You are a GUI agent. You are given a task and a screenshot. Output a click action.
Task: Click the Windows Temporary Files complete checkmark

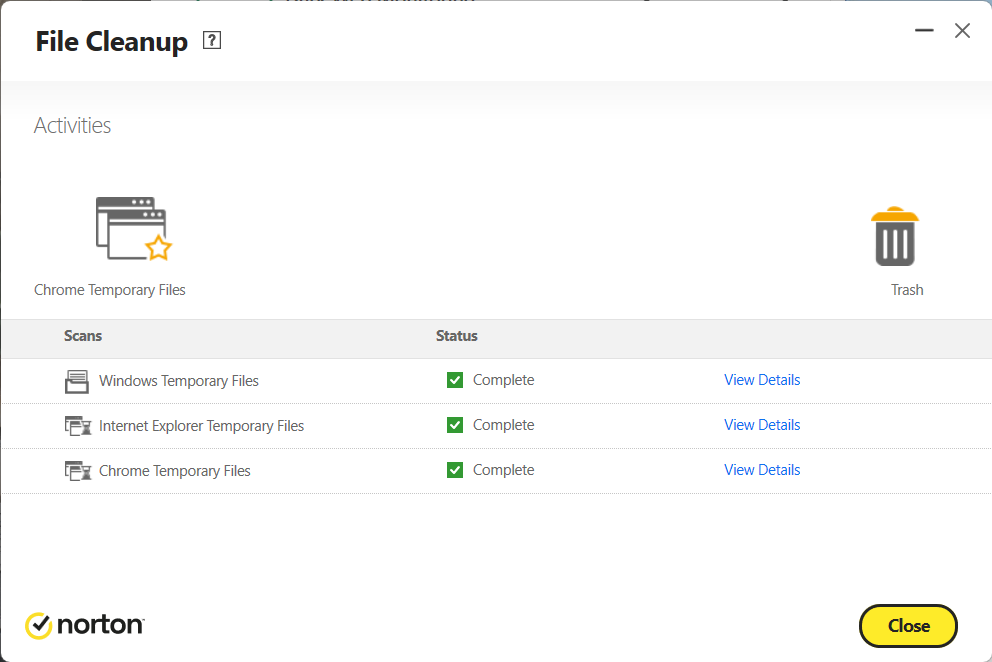click(x=455, y=380)
